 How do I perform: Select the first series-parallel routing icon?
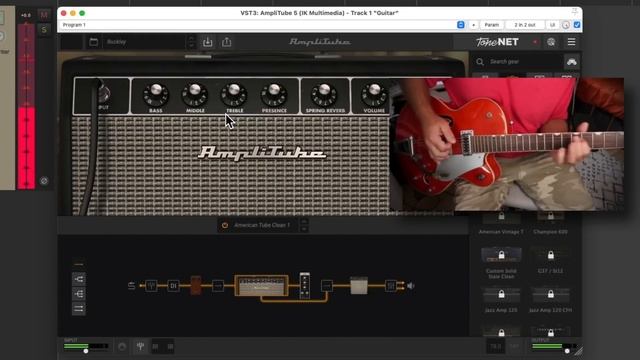79,279
